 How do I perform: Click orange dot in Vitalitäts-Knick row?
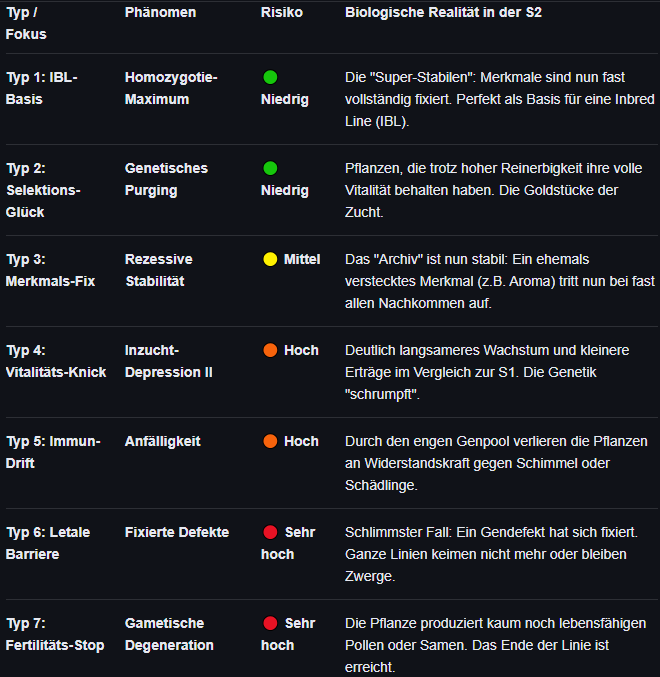tap(270, 350)
